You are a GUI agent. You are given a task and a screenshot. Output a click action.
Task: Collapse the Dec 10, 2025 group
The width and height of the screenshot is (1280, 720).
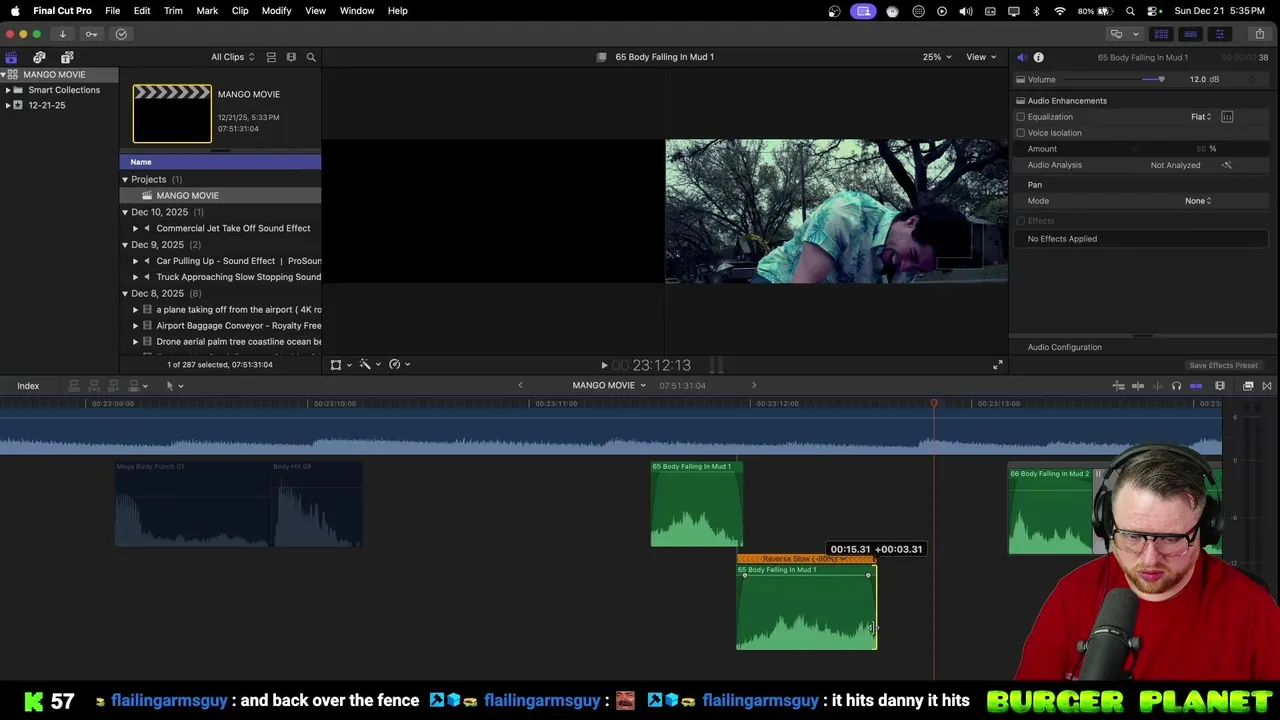(125, 212)
